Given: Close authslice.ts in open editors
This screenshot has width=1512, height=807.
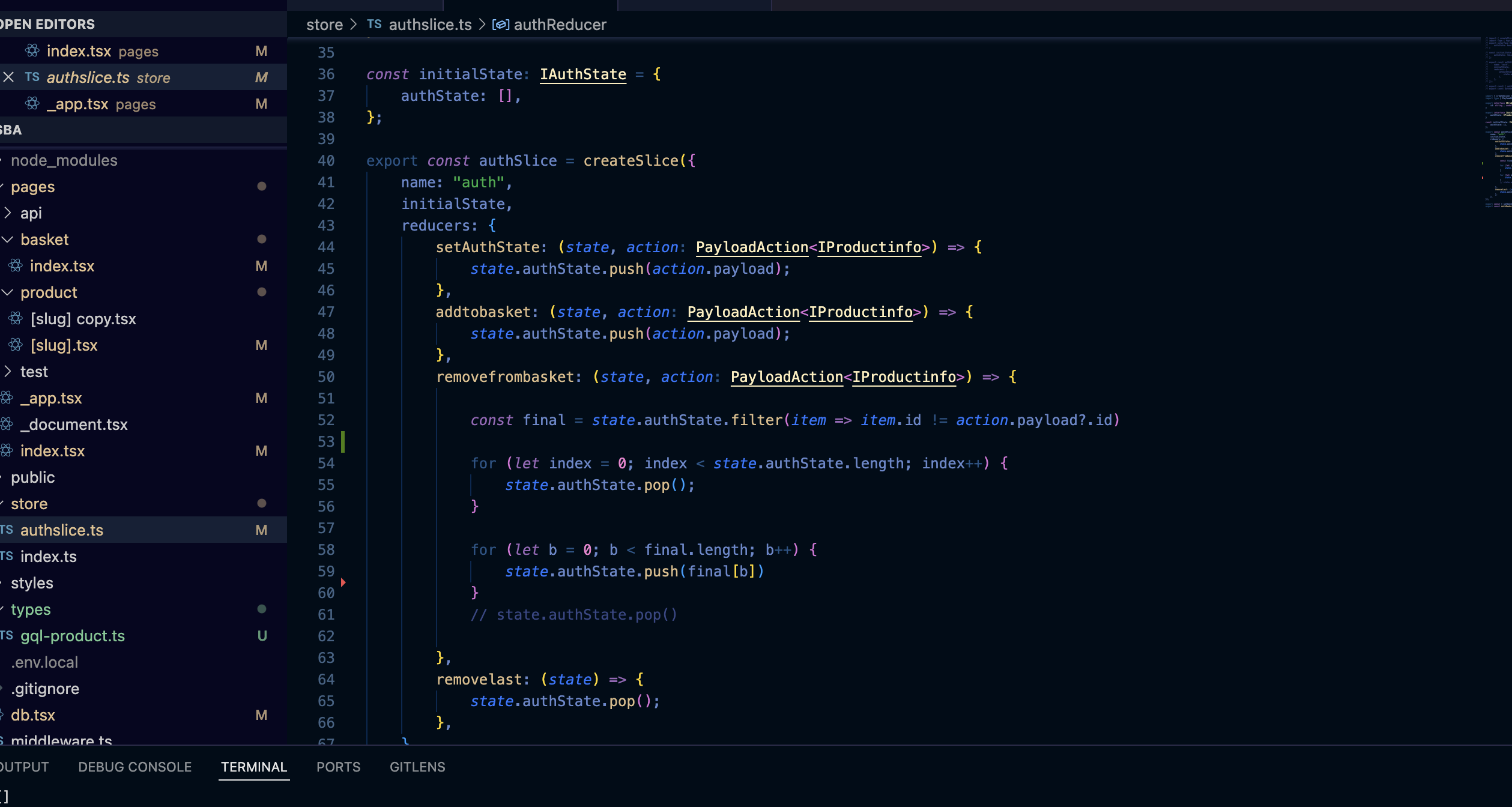Looking at the screenshot, I should (x=8, y=77).
